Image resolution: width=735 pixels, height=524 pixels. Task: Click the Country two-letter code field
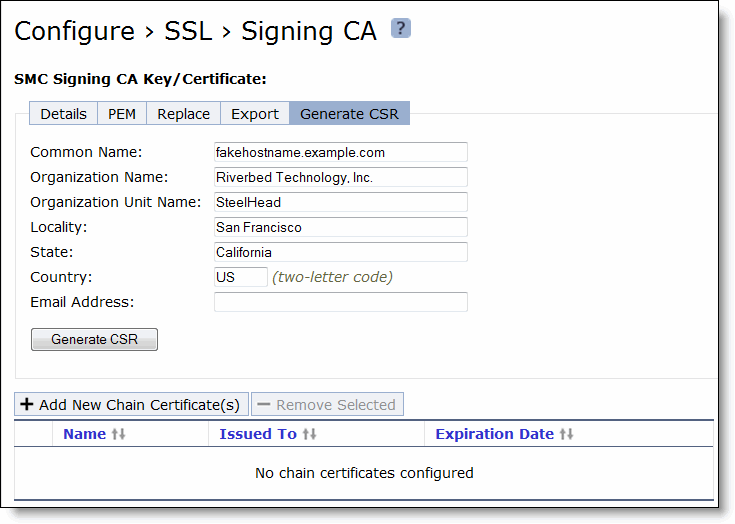(x=240, y=277)
